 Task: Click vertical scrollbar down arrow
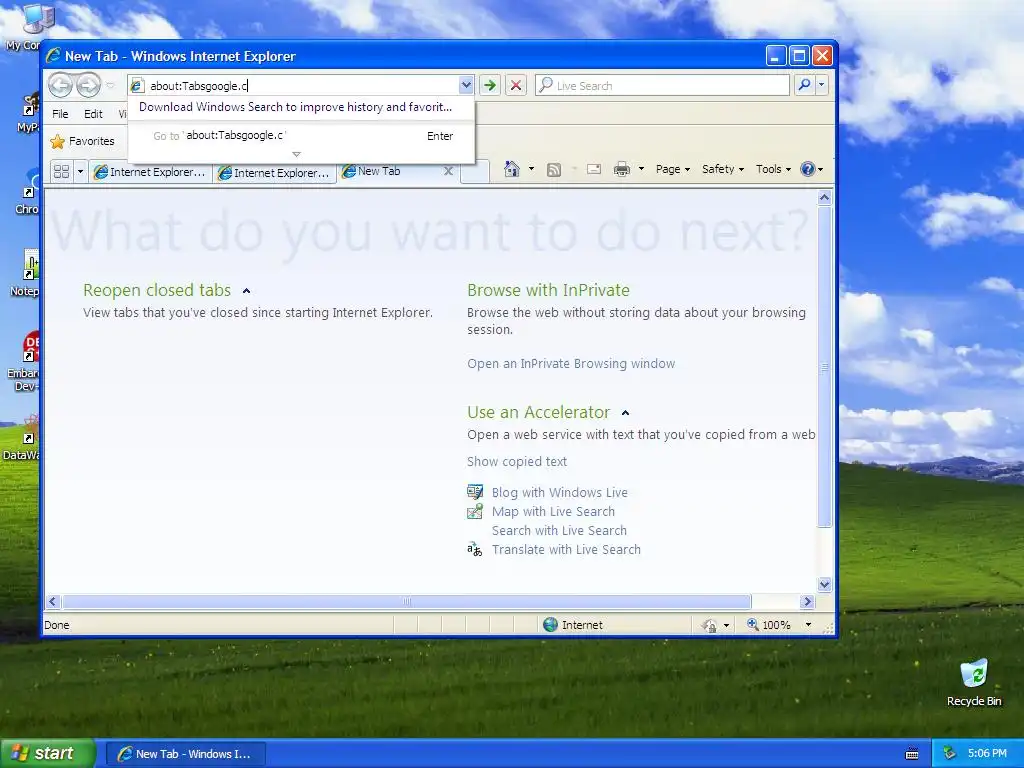pos(824,584)
